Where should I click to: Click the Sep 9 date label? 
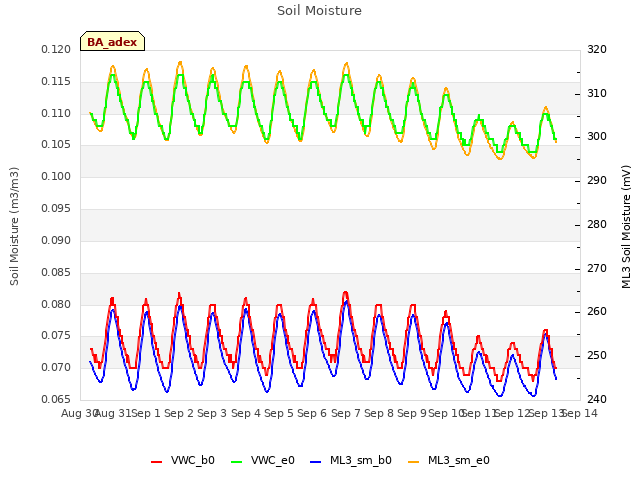(x=412, y=413)
